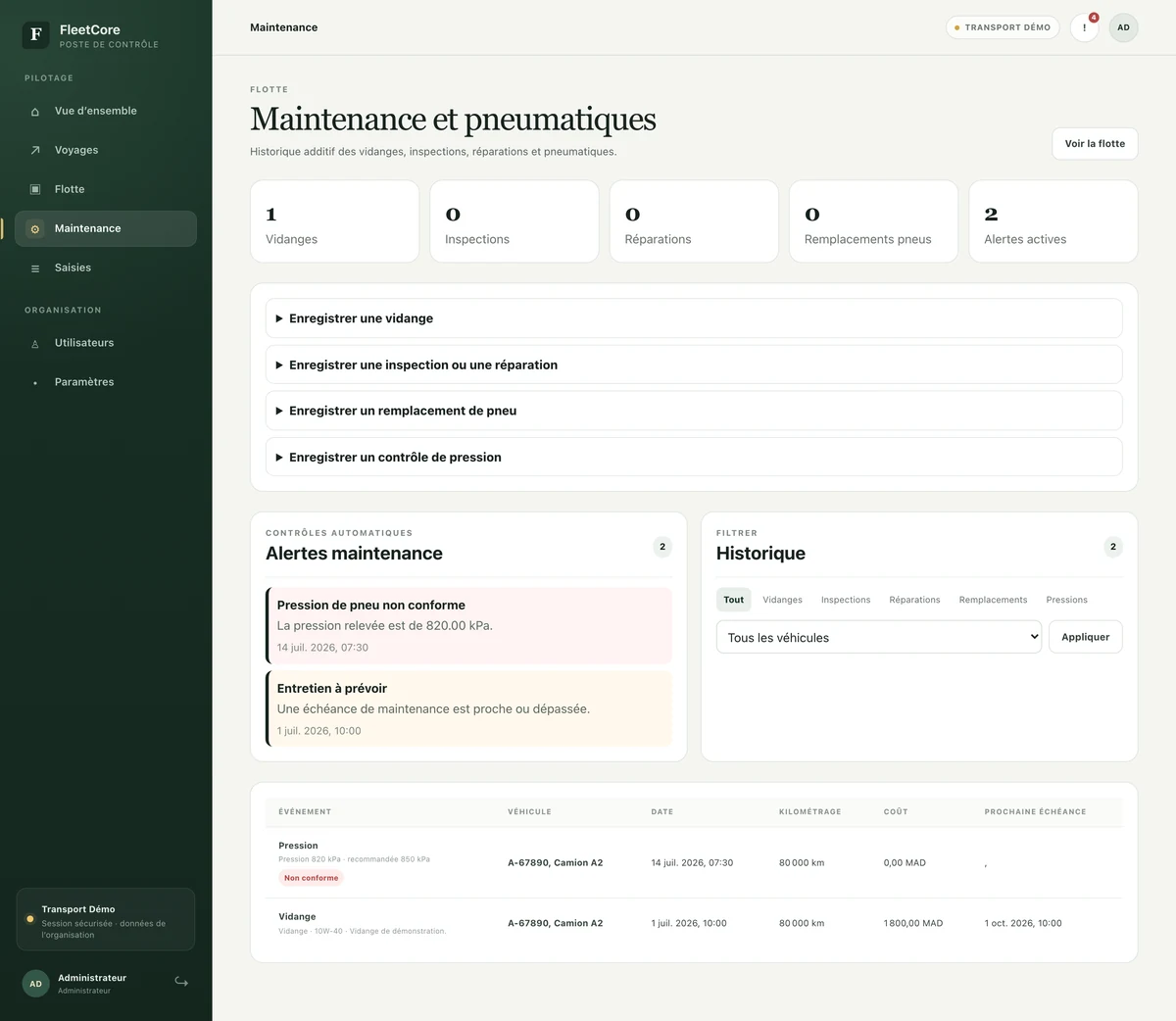Expand Enregistrer une inspection ou une réparation

(x=694, y=365)
